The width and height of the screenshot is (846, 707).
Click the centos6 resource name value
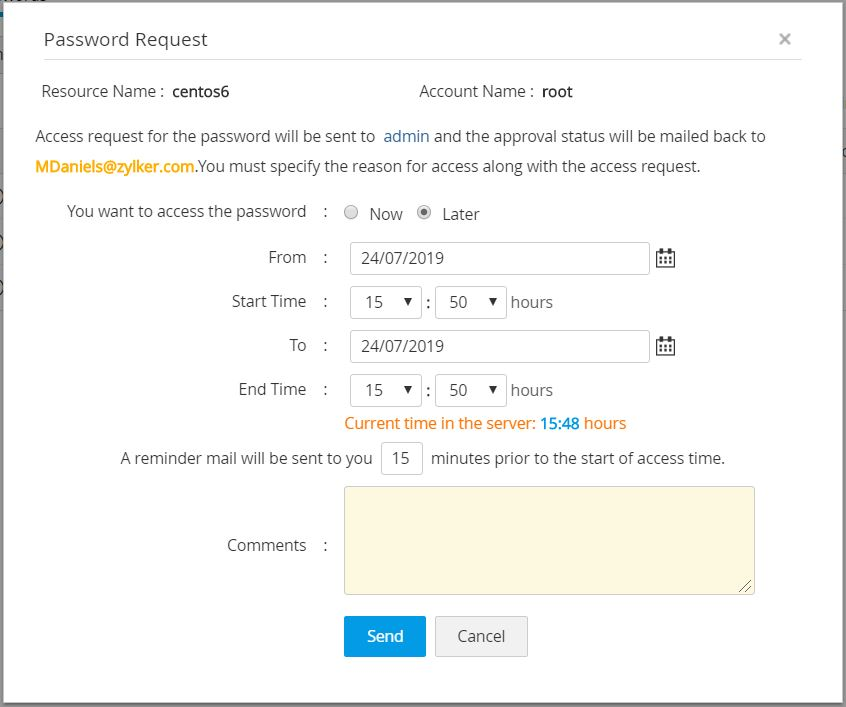[201, 92]
